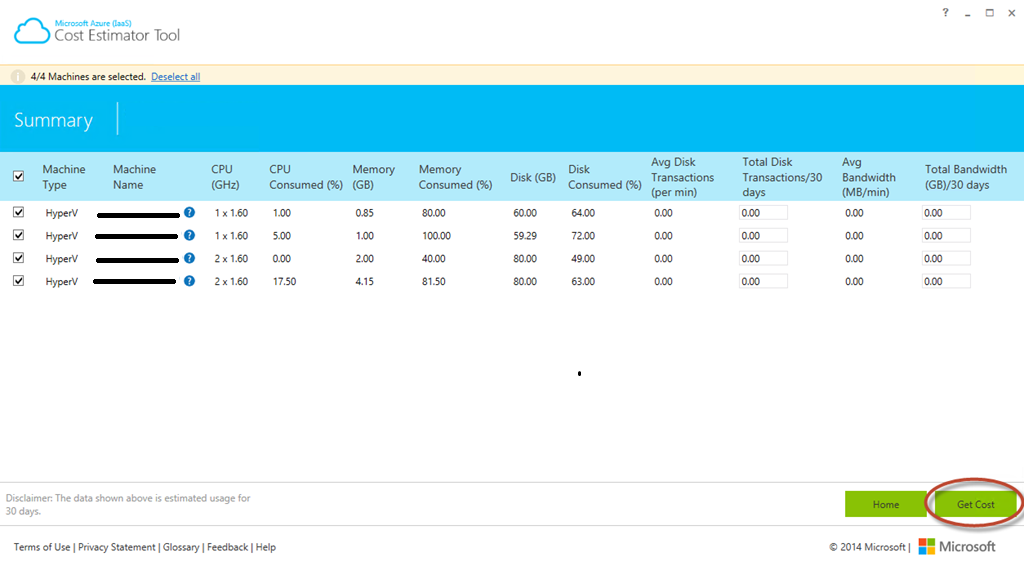Select the 81.50 memory consumed cell
Image resolution: width=1024 pixels, height=566 pixels.
[434, 281]
